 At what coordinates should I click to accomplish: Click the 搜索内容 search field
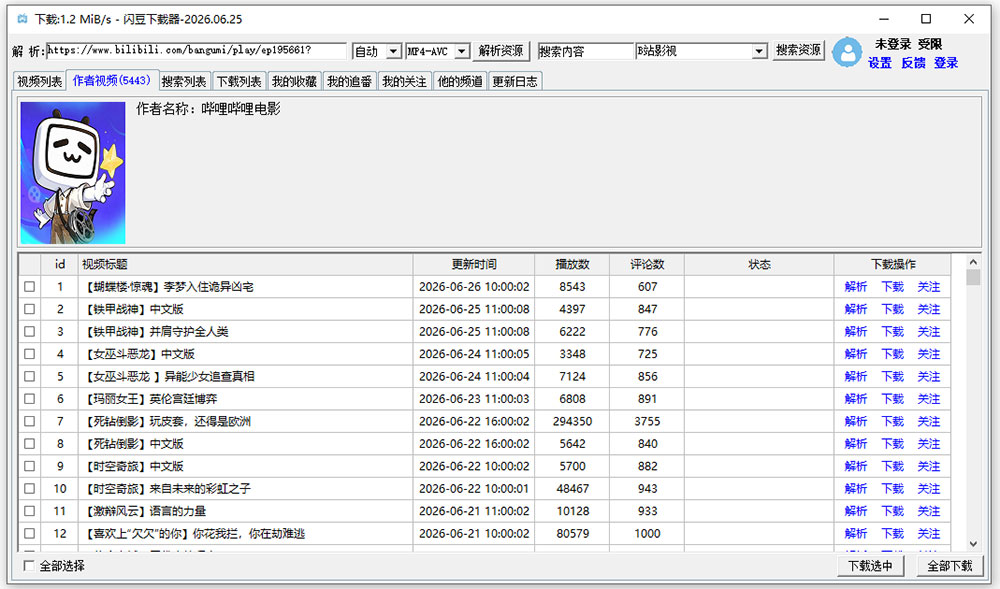(x=585, y=51)
